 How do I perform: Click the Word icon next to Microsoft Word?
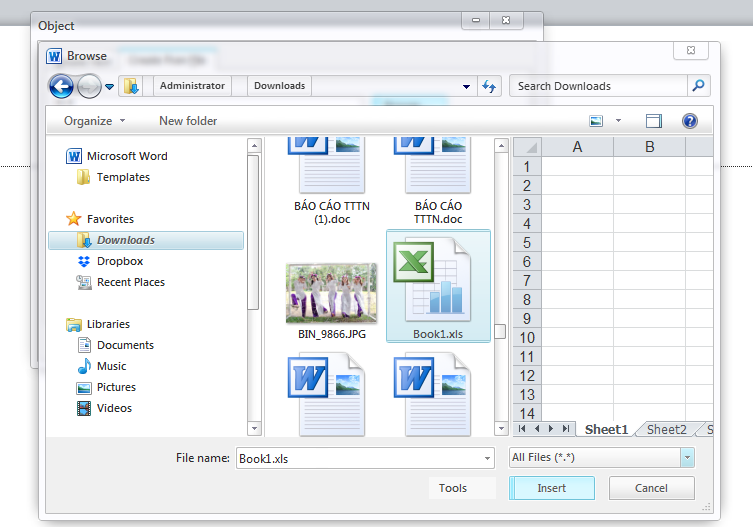point(74,156)
